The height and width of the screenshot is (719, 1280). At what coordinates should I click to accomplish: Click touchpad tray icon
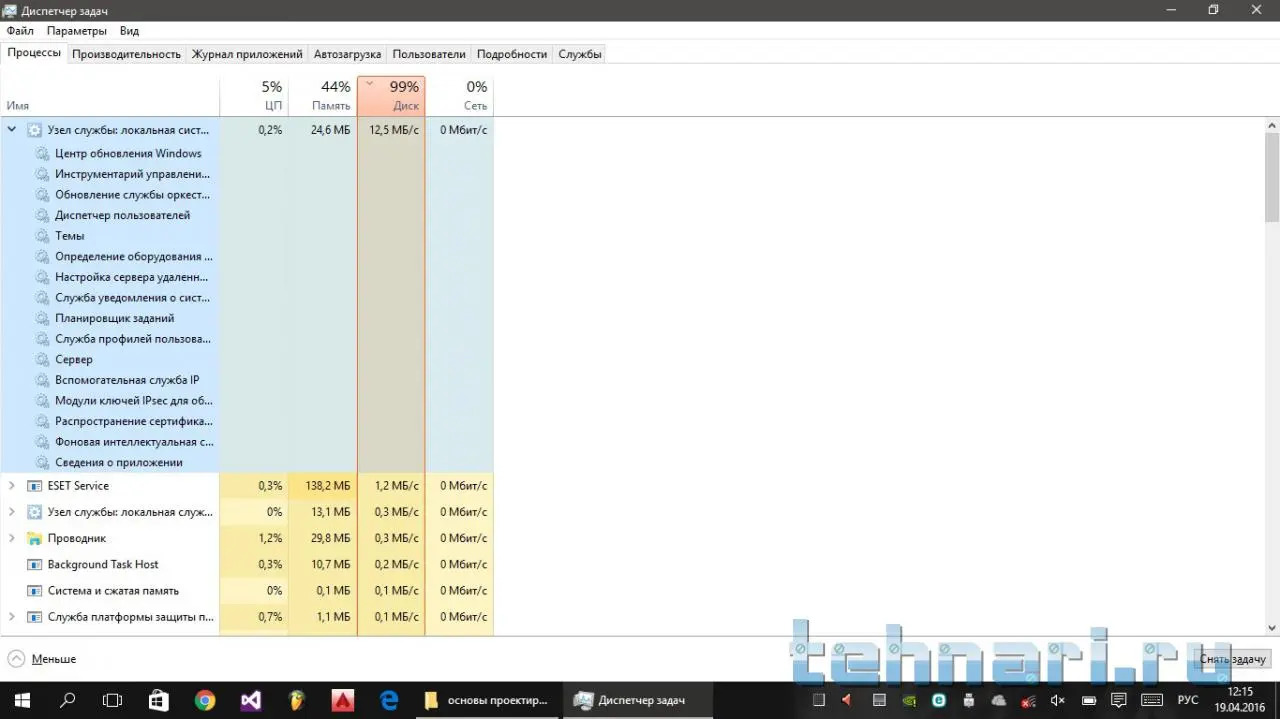tap(879, 700)
